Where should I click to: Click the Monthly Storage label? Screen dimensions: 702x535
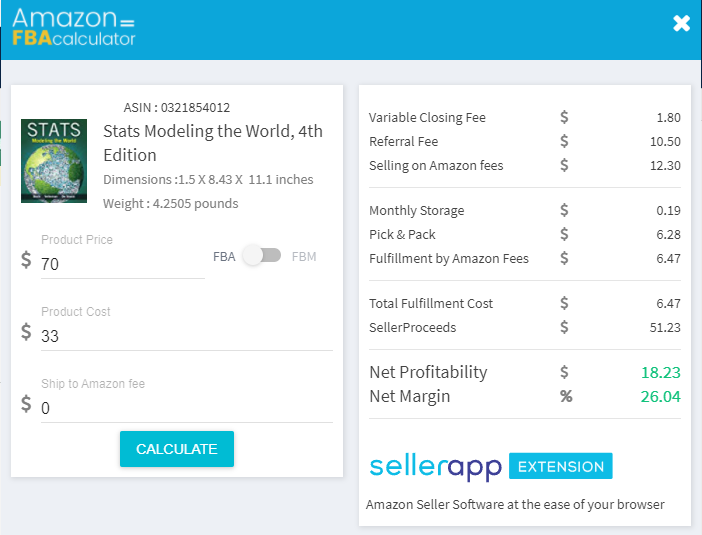pos(416,211)
